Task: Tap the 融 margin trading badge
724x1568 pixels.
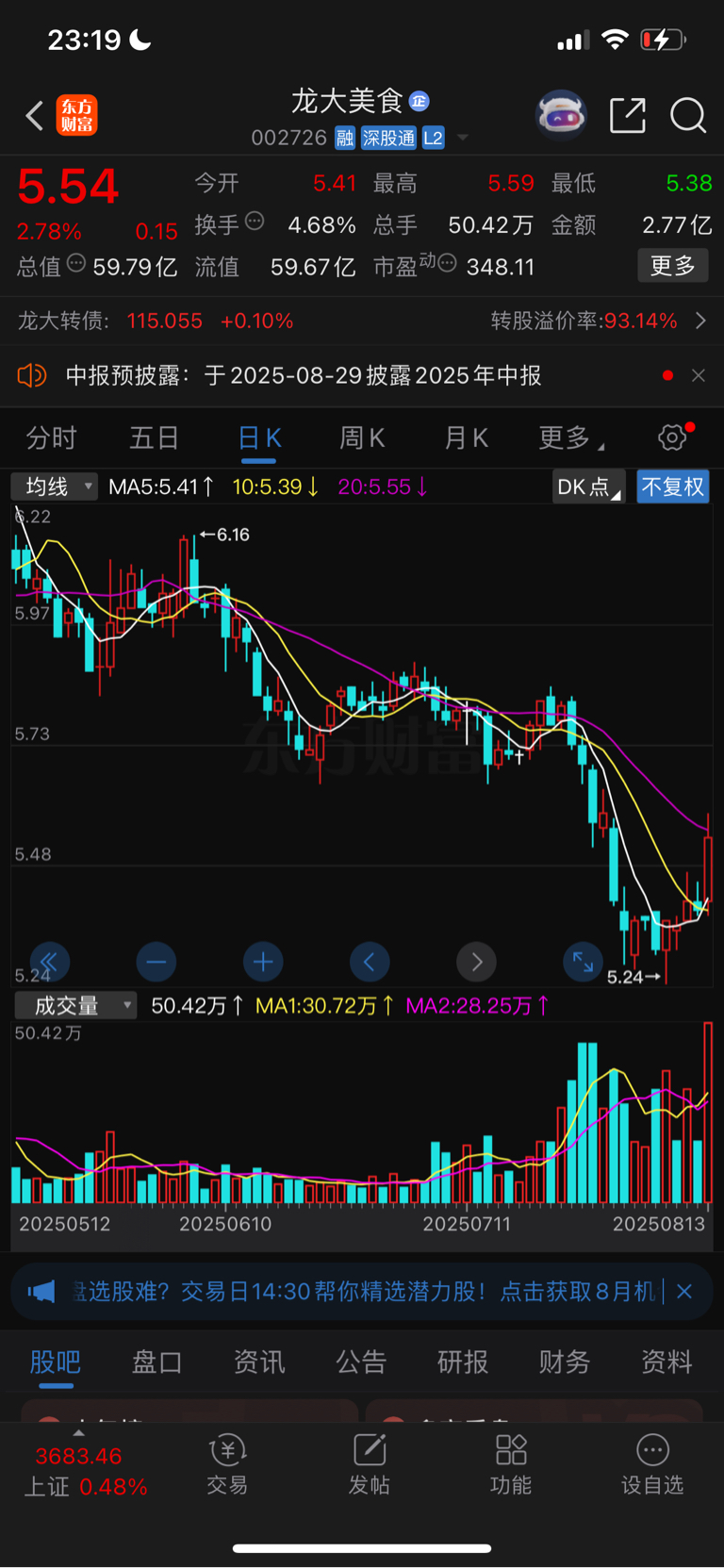Action: pyautogui.click(x=345, y=139)
